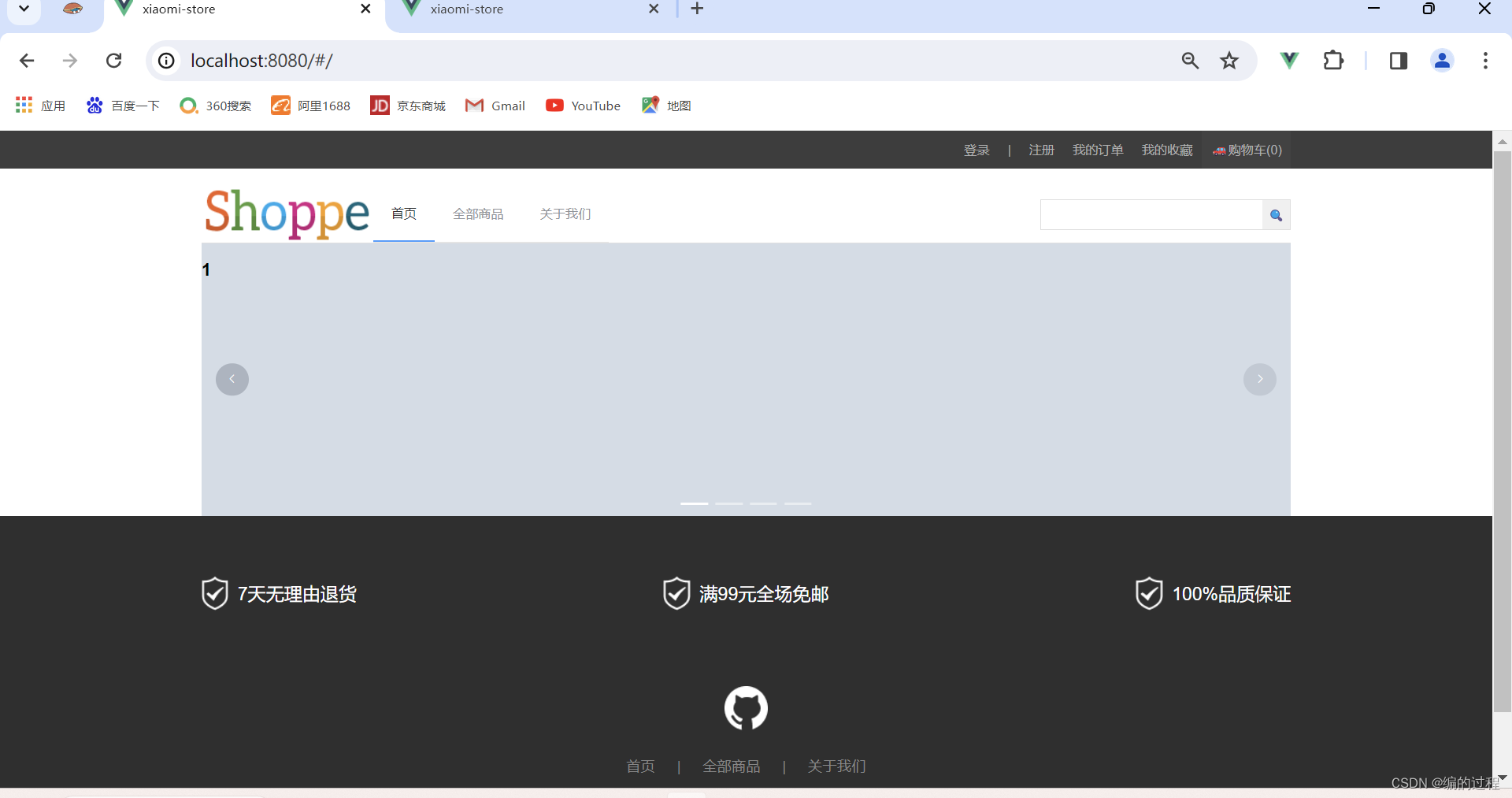Screen dimensions: 1512x798
Task: Open the 购物车(0) cart link
Action: [x=1247, y=150]
